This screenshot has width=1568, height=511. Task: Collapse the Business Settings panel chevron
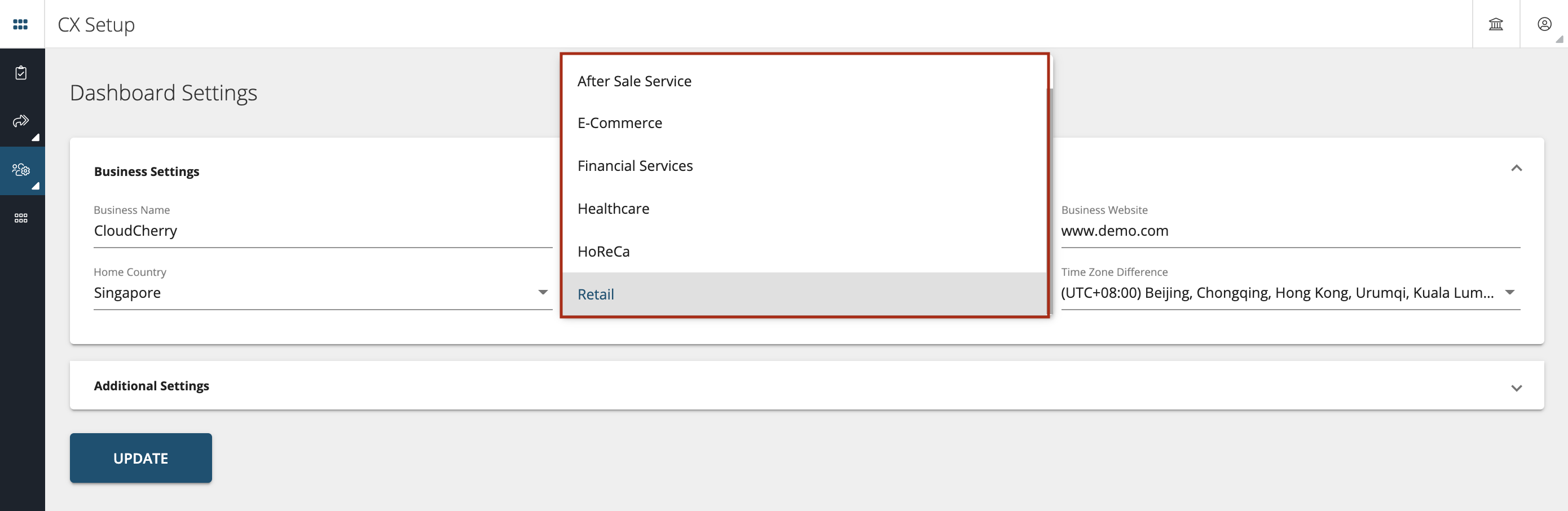pos(1516,169)
